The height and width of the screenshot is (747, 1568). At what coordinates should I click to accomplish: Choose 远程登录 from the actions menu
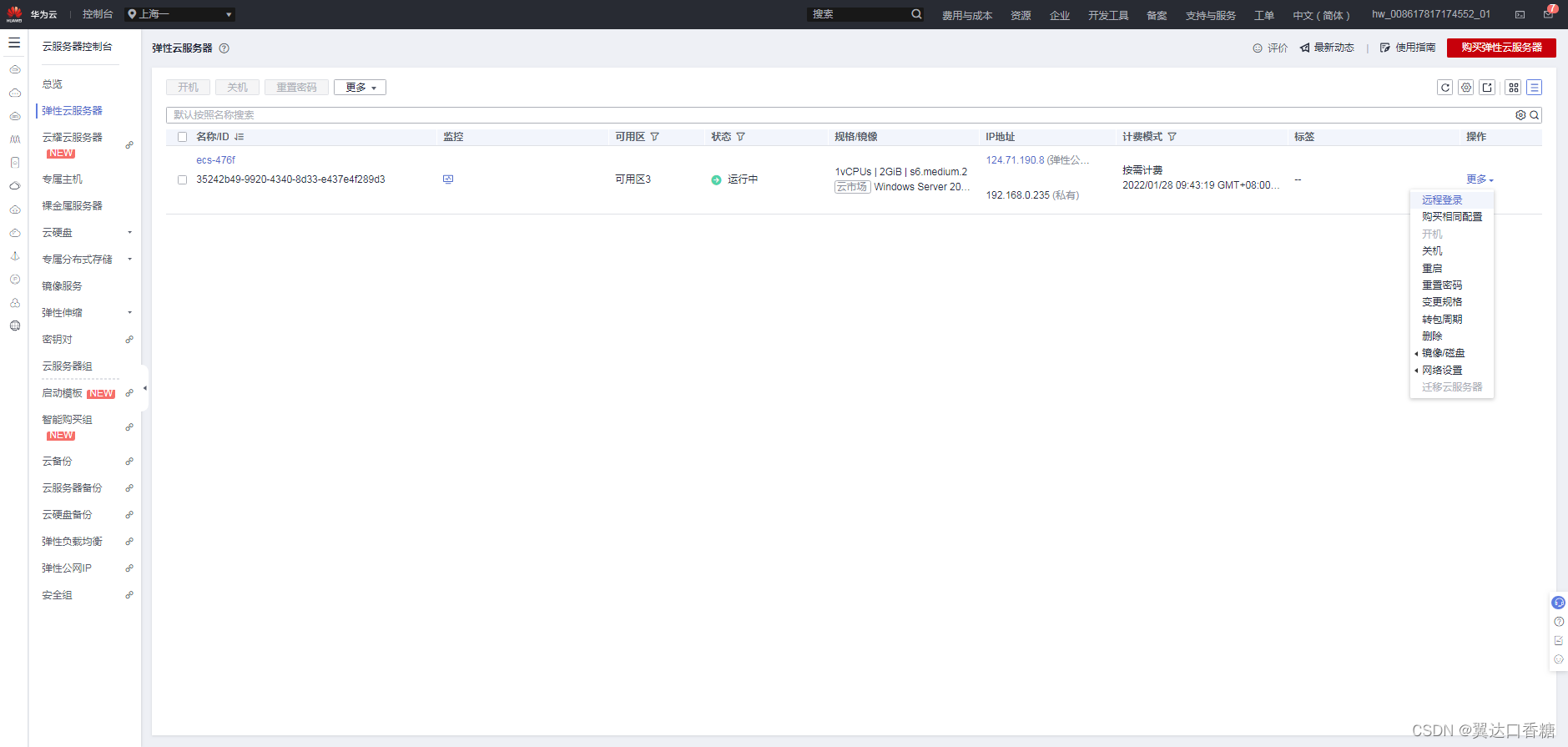pyautogui.click(x=1442, y=200)
